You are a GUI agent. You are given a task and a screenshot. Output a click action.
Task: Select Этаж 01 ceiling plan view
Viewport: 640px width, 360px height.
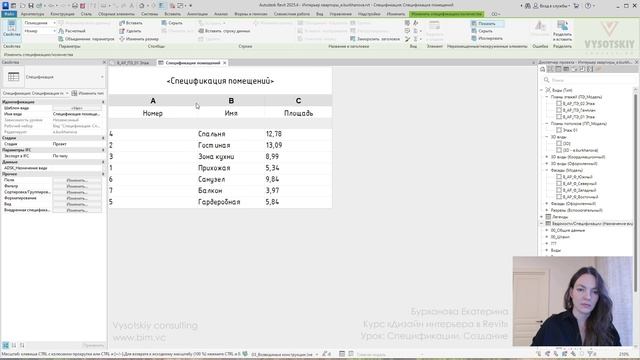pyautogui.click(x=570, y=130)
